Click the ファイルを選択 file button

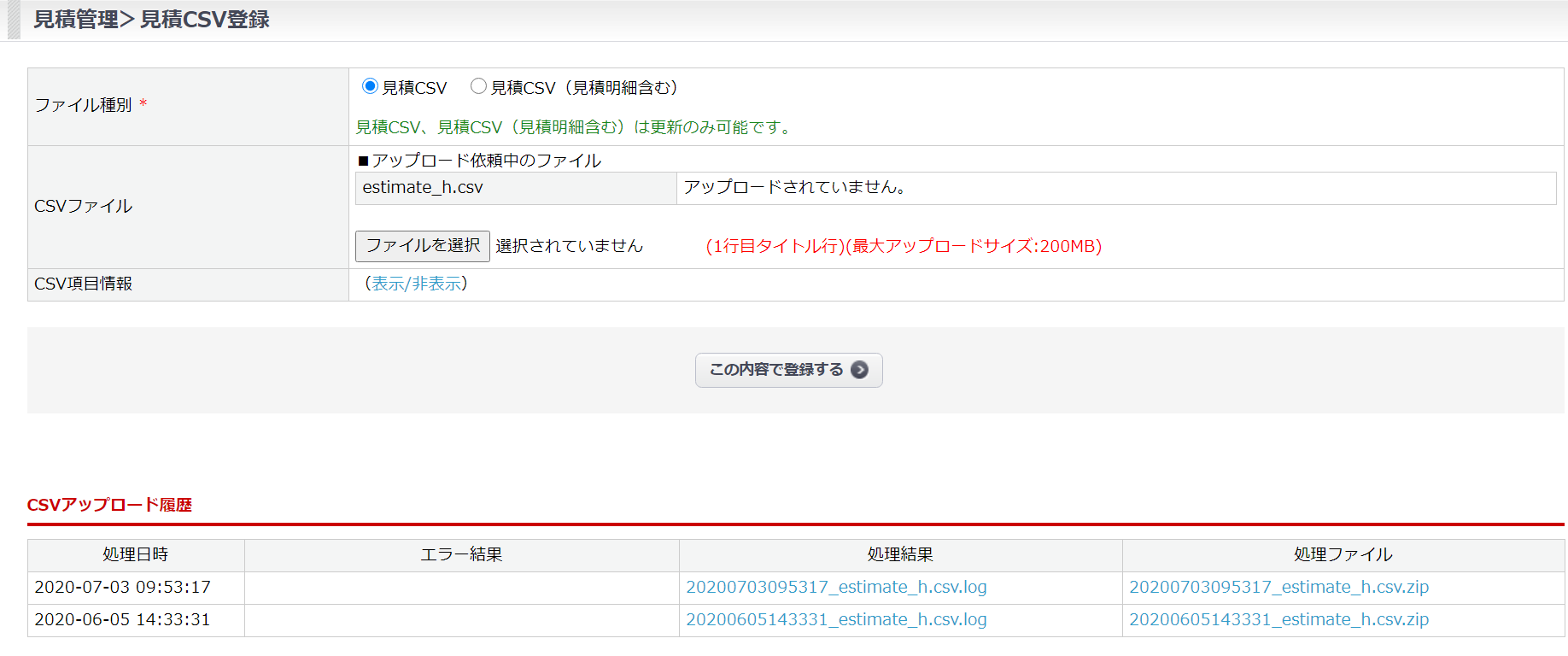tap(422, 246)
